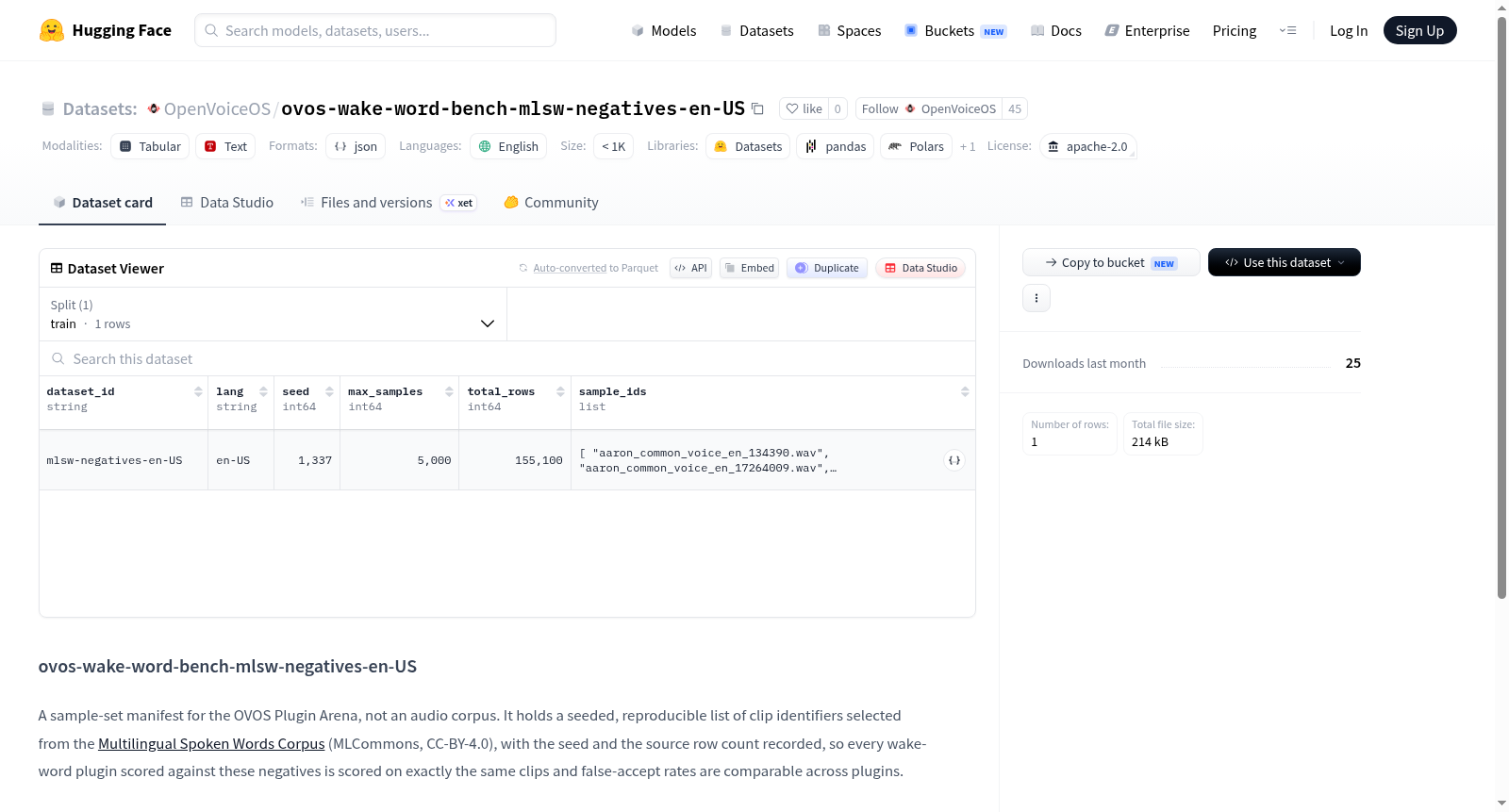The width and height of the screenshot is (1509, 812).
Task: Click the Datasets library tag
Action: point(748,146)
